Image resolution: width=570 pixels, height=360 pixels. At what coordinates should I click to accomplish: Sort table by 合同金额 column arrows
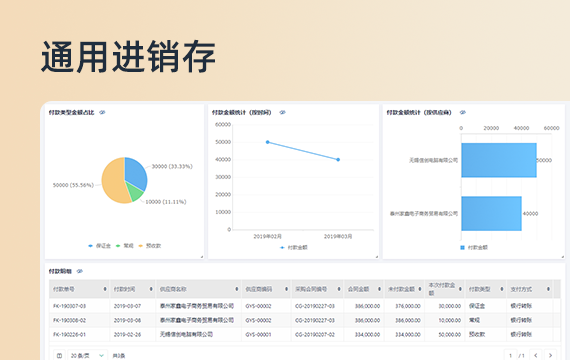[x=379, y=289]
